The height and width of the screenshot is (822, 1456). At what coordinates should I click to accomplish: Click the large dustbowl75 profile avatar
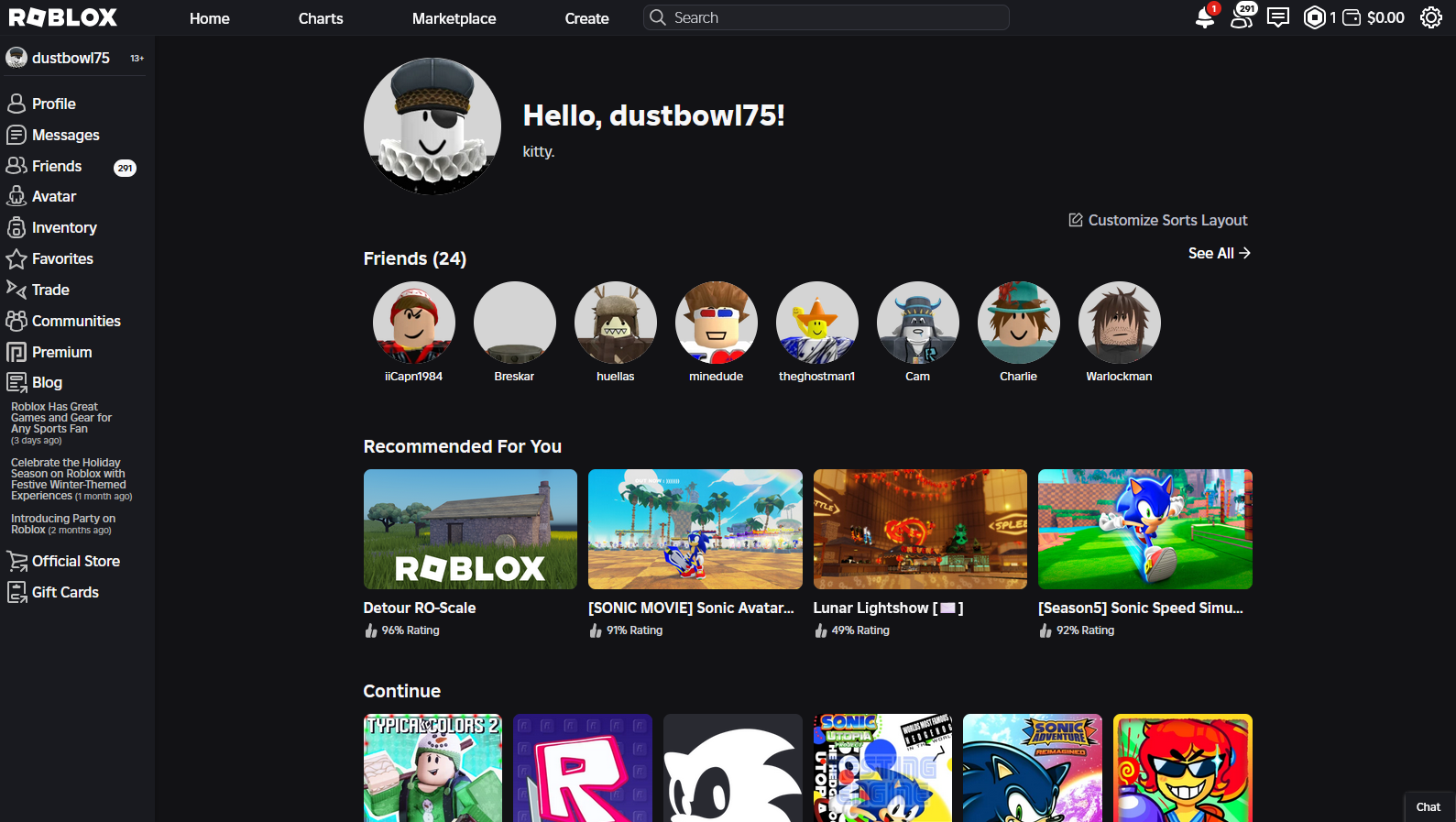[432, 126]
